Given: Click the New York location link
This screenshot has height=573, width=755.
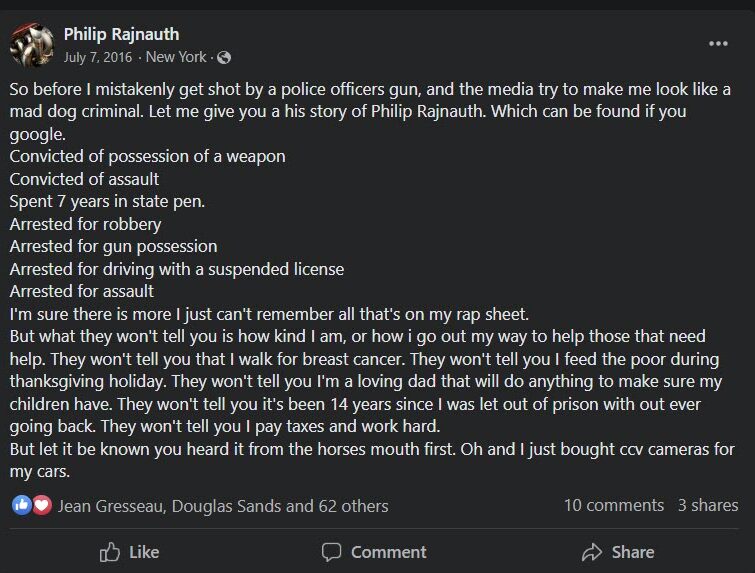Looking at the screenshot, I should [176, 57].
